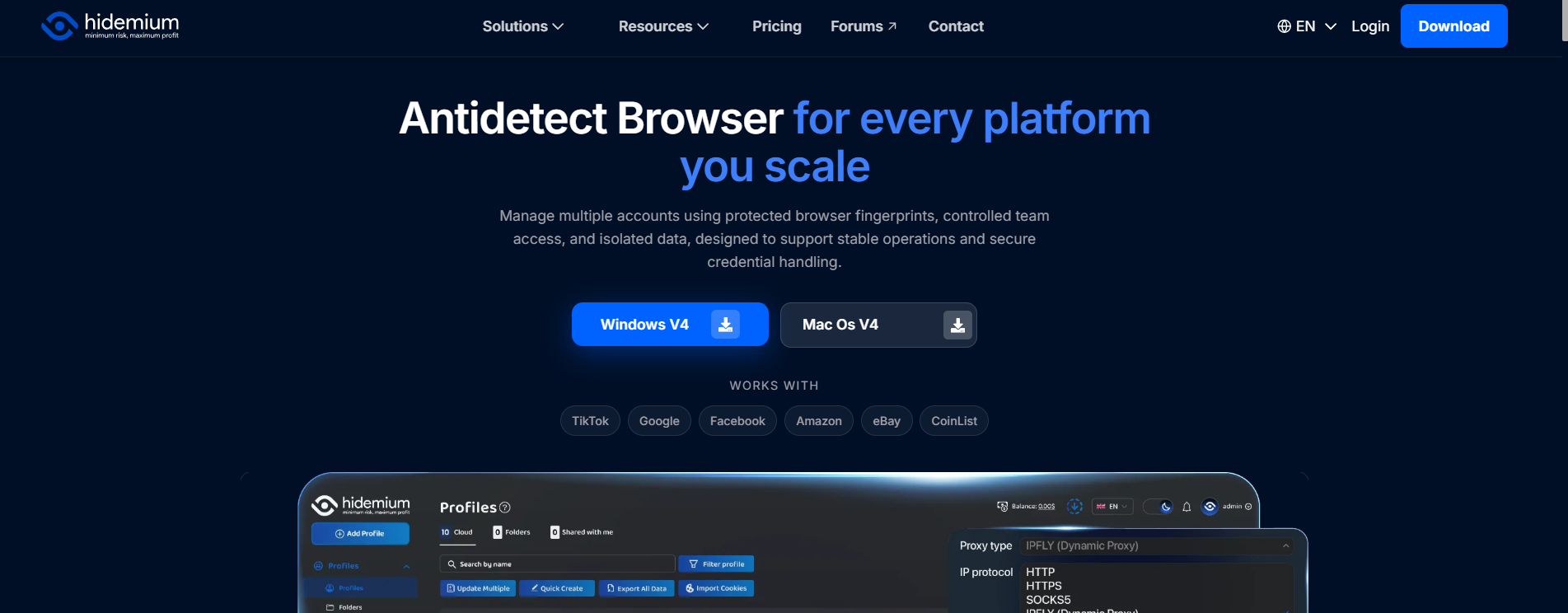The width and height of the screenshot is (1568, 613).
Task: Go to the Contact page
Action: [956, 26]
